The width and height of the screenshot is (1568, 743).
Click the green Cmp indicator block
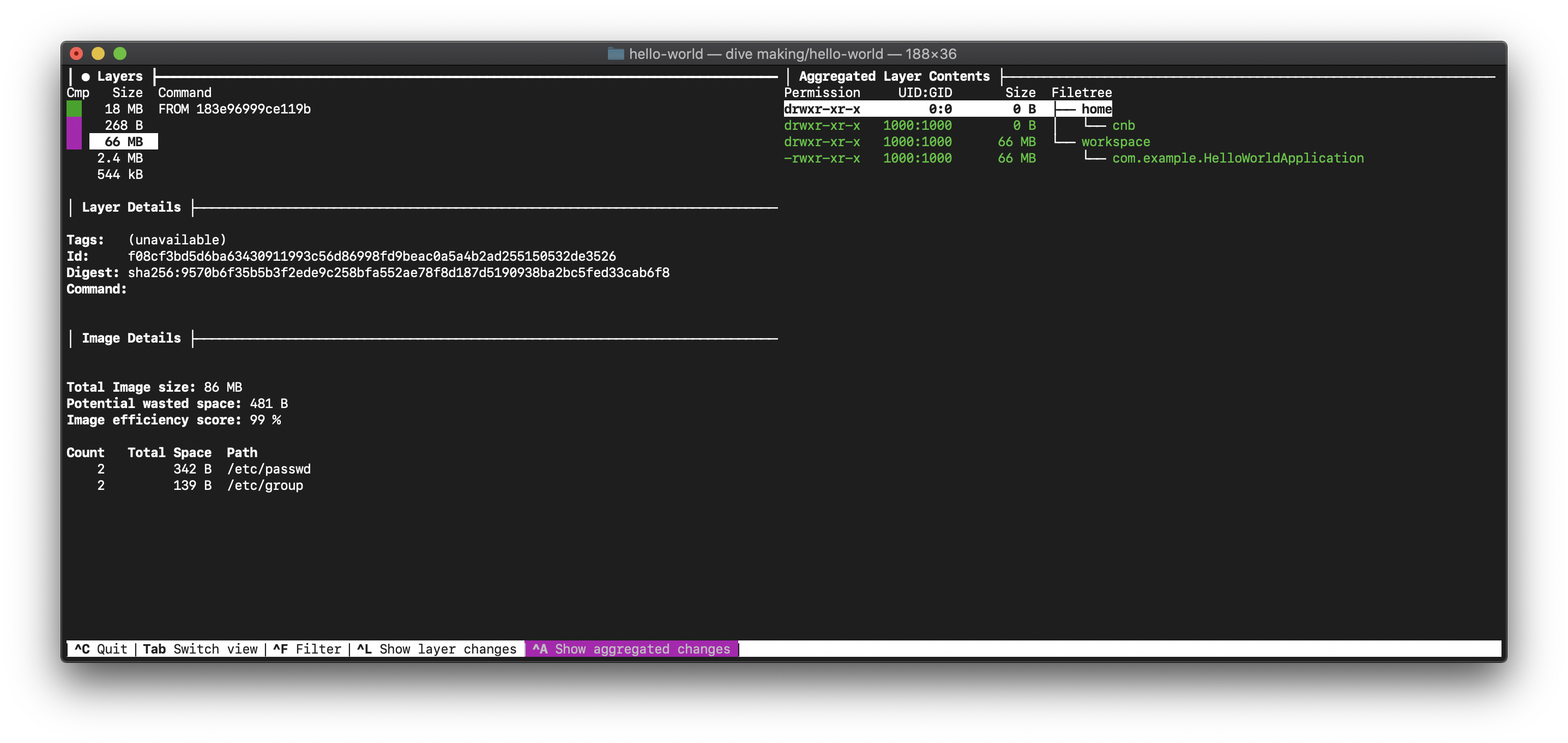[x=74, y=109]
